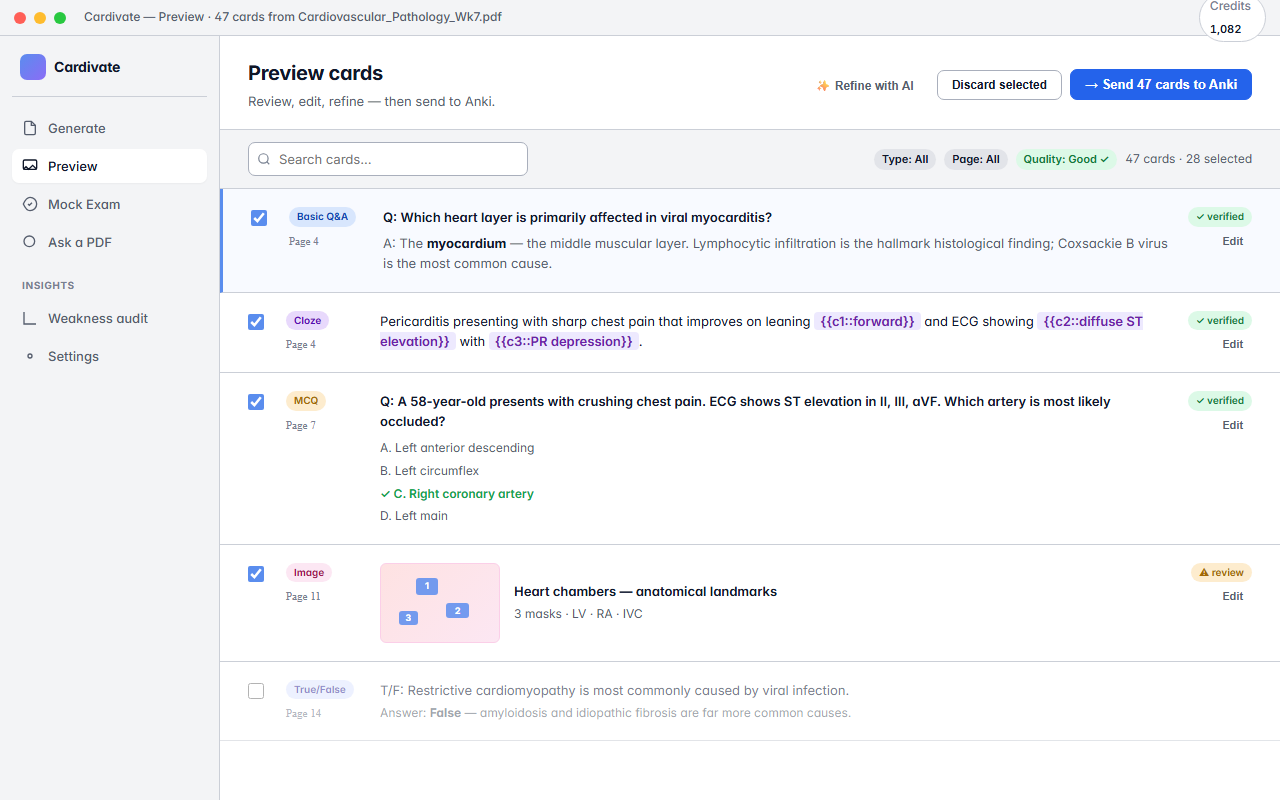This screenshot has height=800, width=1280.
Task: Check the True/False cardiomyopathy card
Action: pyautogui.click(x=256, y=691)
